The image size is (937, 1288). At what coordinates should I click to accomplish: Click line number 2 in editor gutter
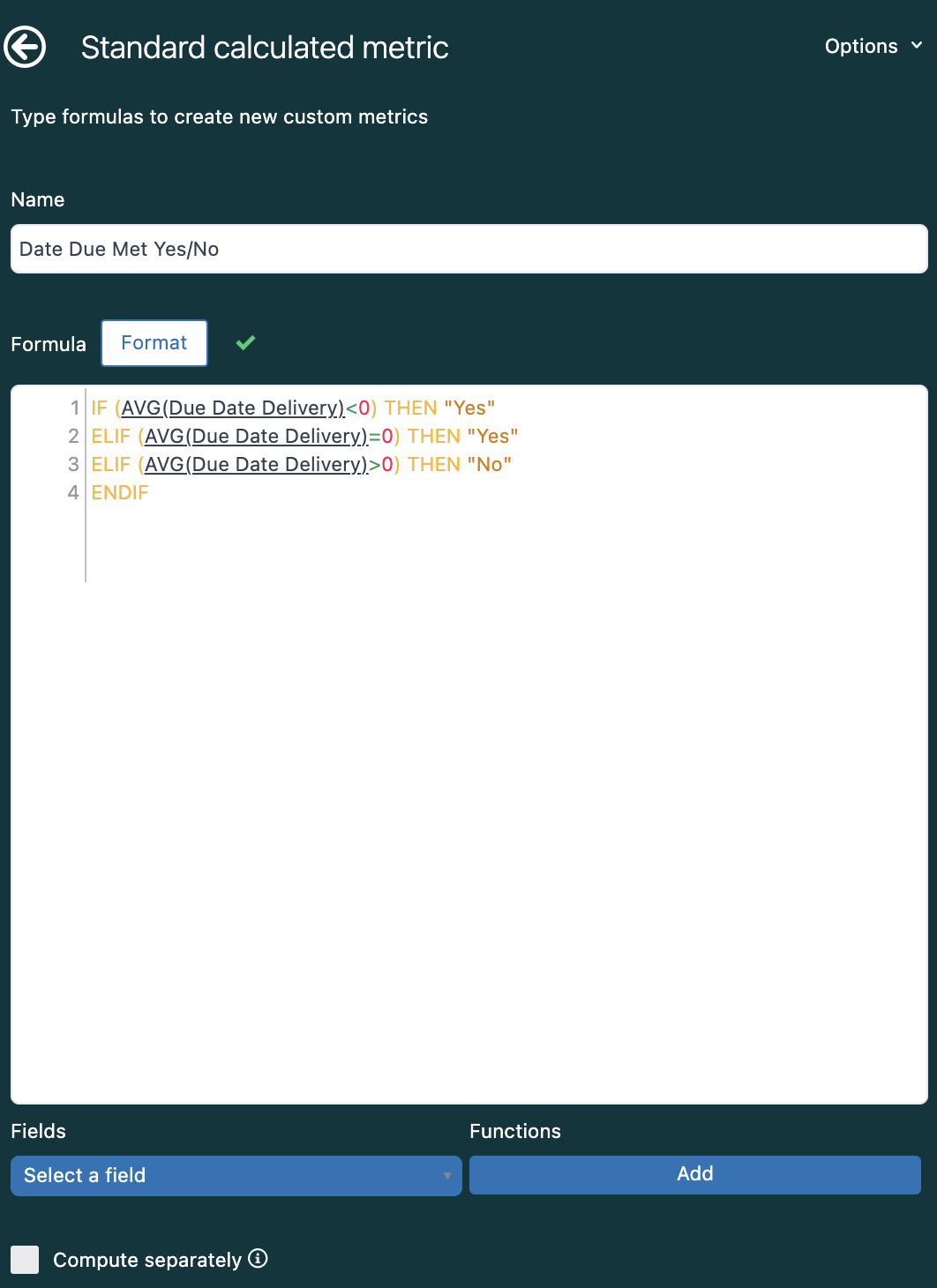[73, 436]
